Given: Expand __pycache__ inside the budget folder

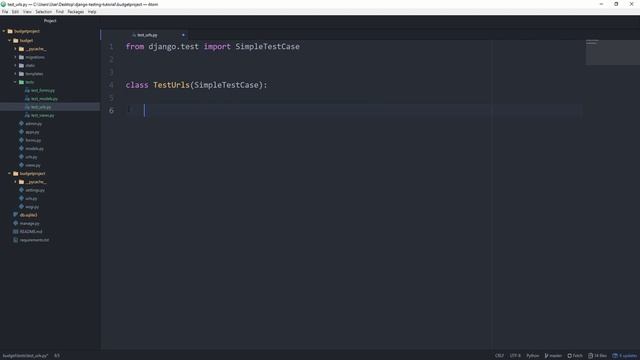Looking at the screenshot, I should pyautogui.click(x=16, y=49).
